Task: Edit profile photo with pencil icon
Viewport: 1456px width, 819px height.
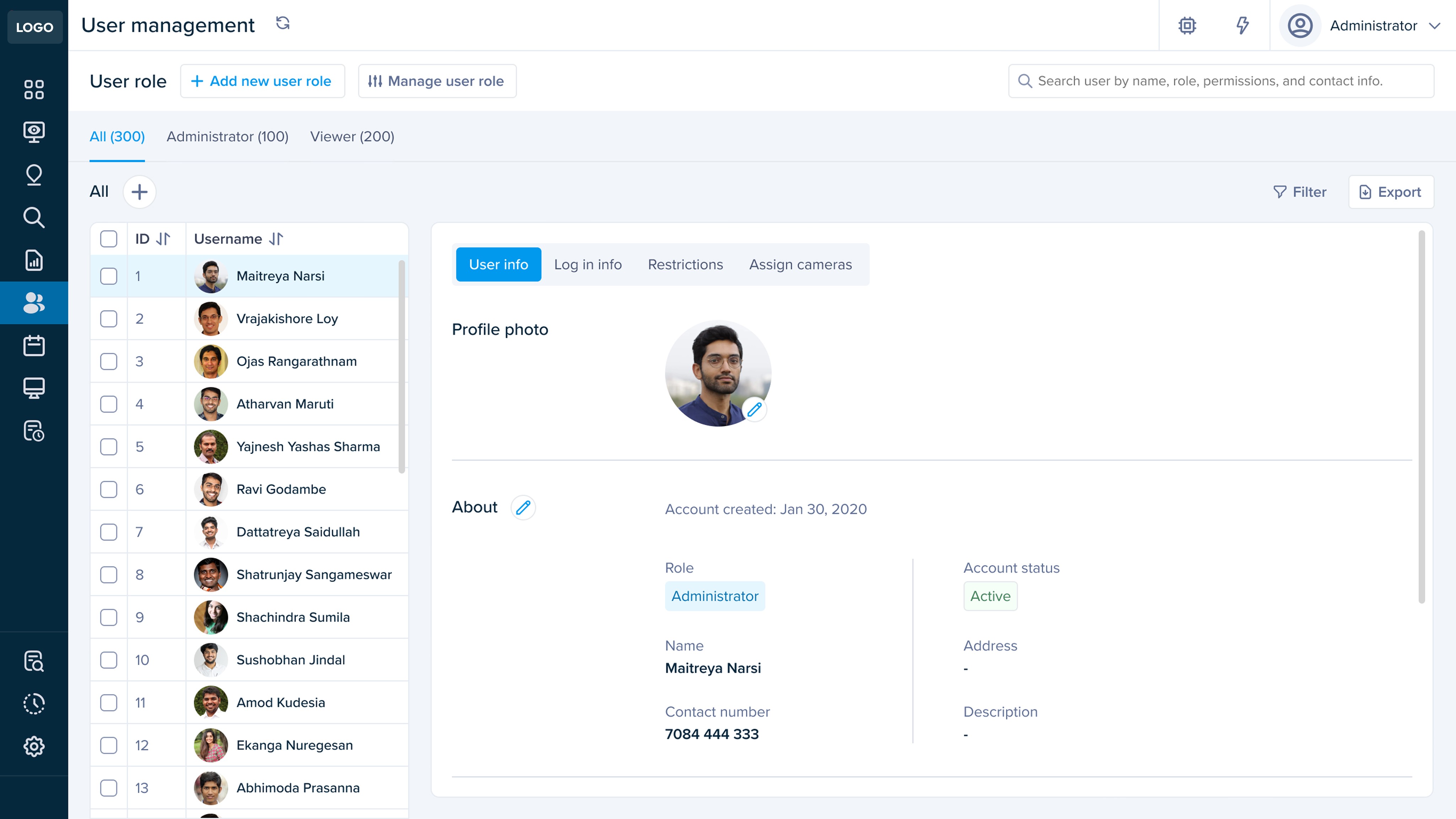Action: coord(754,409)
